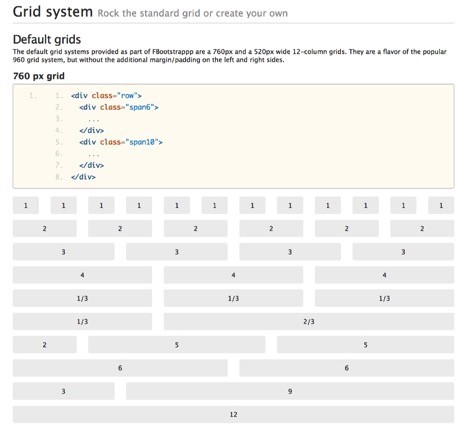Select the first 6 column grid block
The height and width of the screenshot is (435, 470).
click(120, 368)
